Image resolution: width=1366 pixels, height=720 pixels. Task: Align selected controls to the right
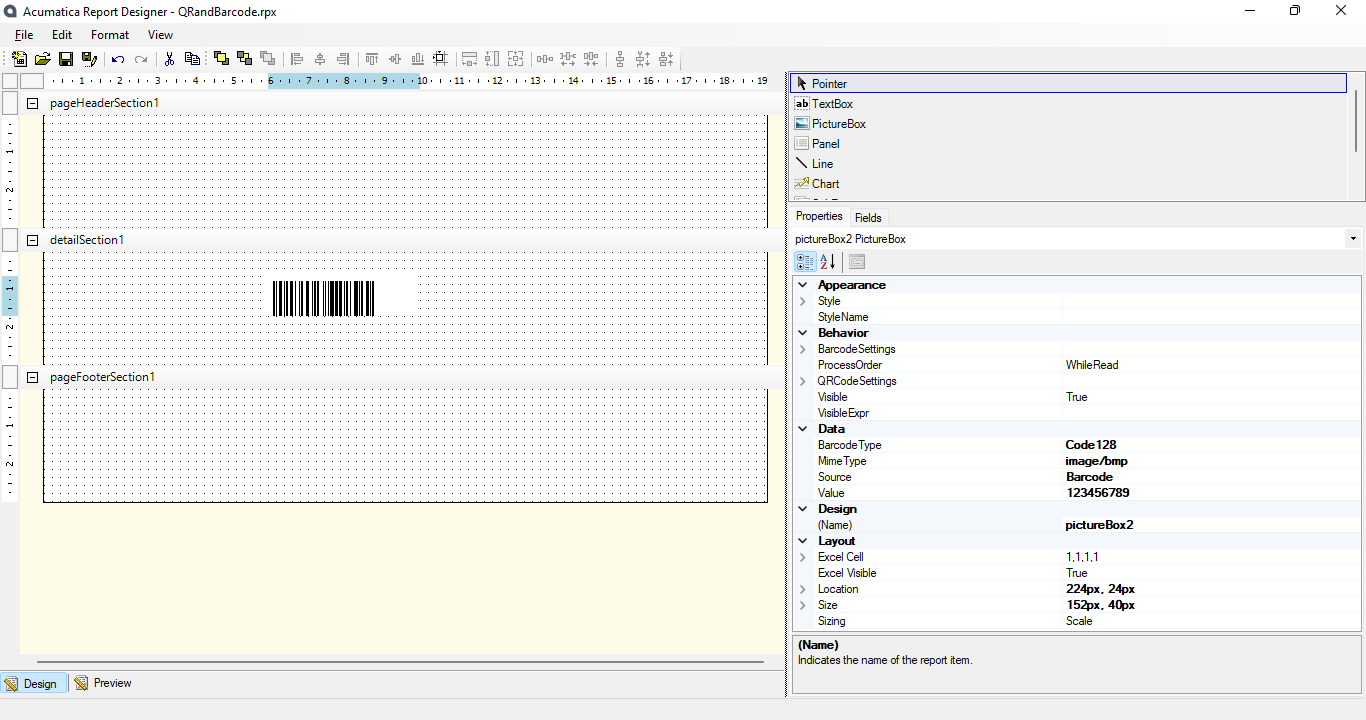[342, 59]
